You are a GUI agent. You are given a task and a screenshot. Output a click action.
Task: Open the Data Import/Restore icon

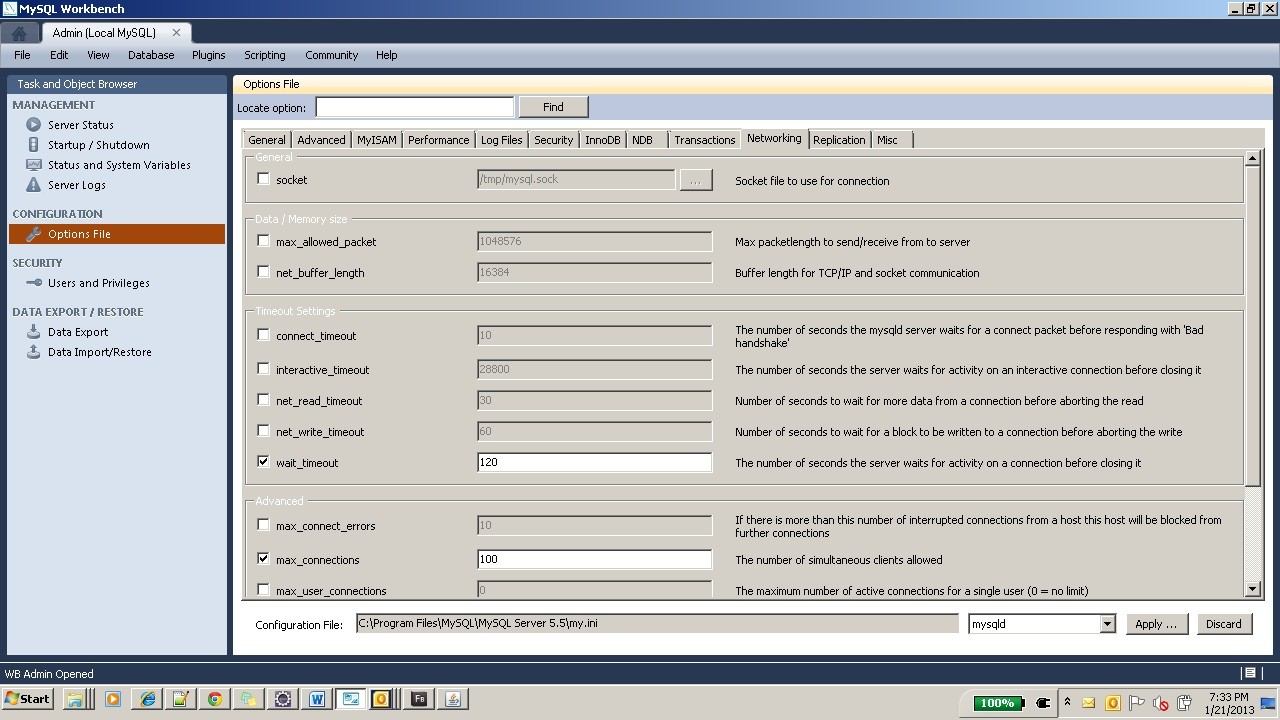[x=33, y=352]
